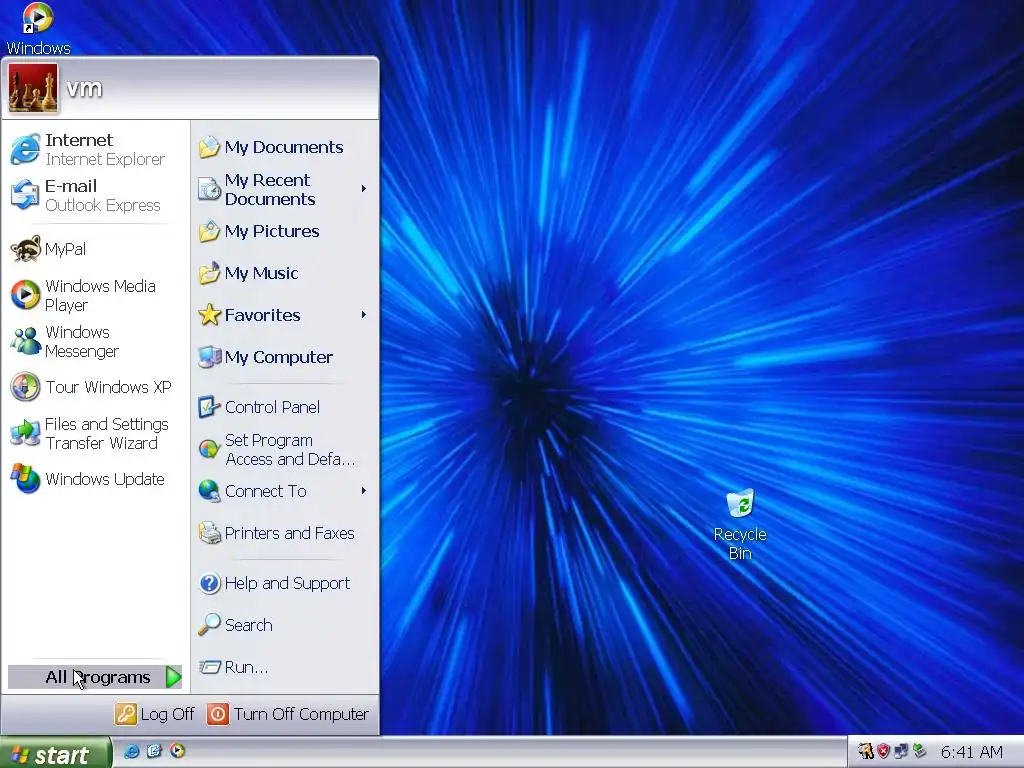Select Recycle Bin on the desktop
Screen dimensions: 1024x768
[x=740, y=524]
